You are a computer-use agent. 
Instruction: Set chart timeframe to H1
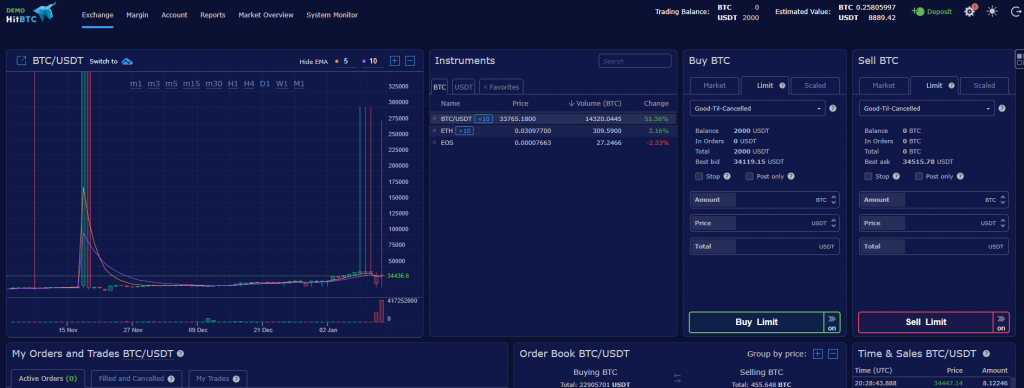pyautogui.click(x=233, y=84)
